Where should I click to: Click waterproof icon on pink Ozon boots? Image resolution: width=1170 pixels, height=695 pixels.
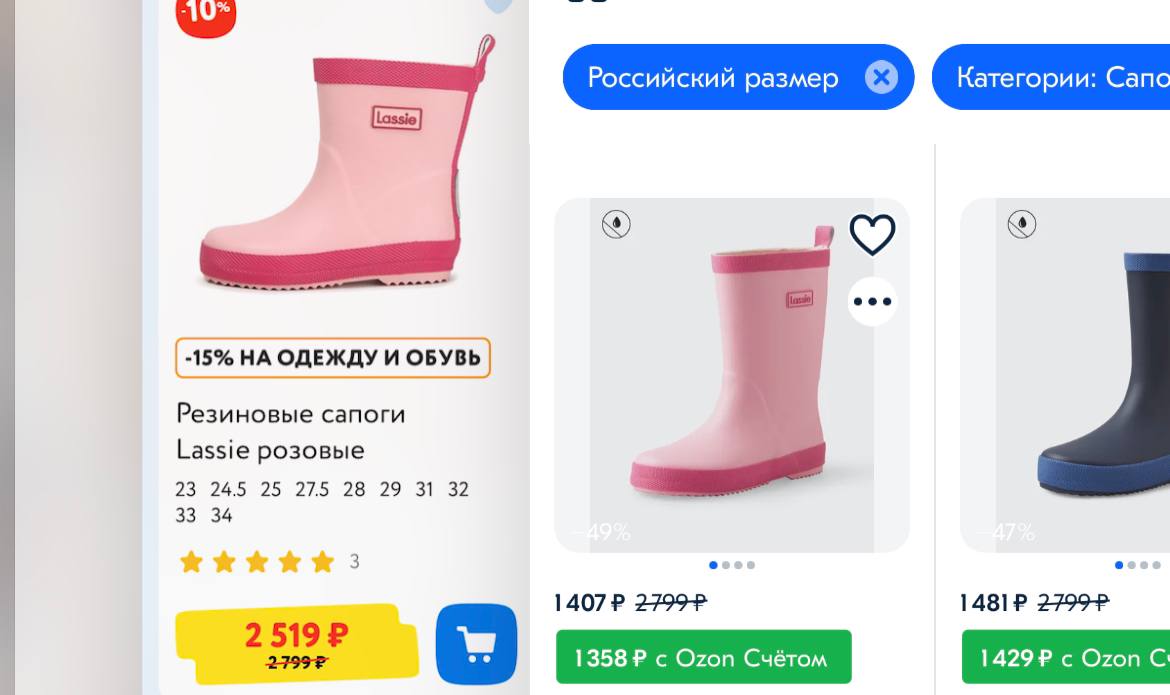tap(616, 225)
